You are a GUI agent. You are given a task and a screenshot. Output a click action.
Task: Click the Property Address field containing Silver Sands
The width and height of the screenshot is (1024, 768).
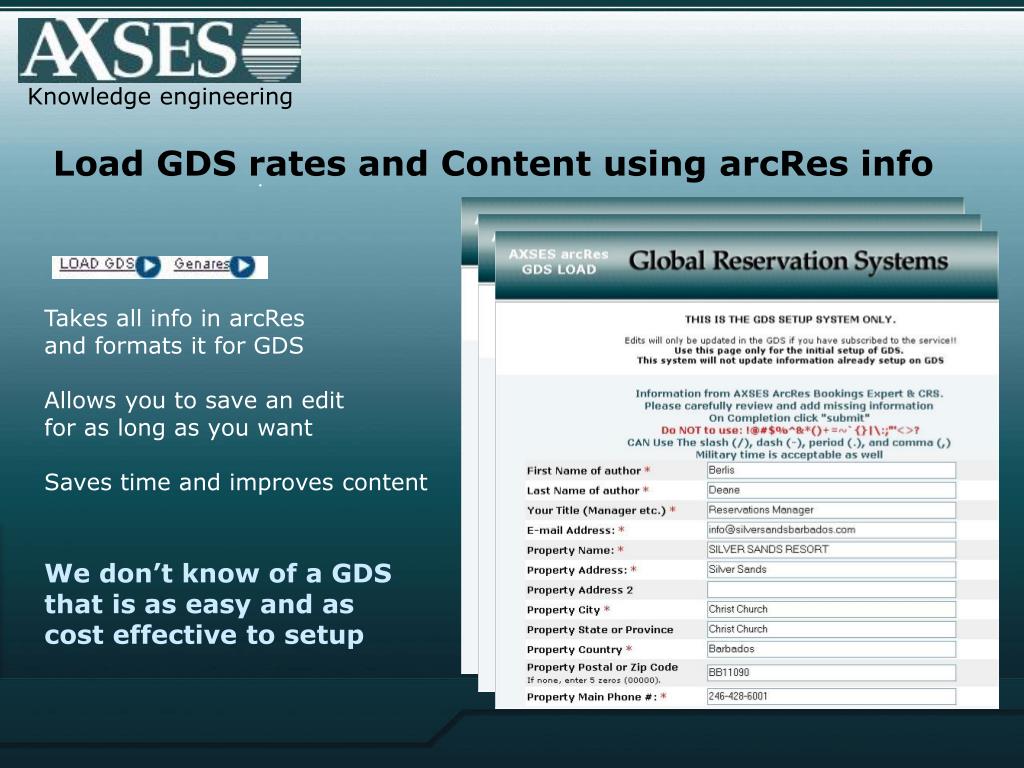[831, 569]
